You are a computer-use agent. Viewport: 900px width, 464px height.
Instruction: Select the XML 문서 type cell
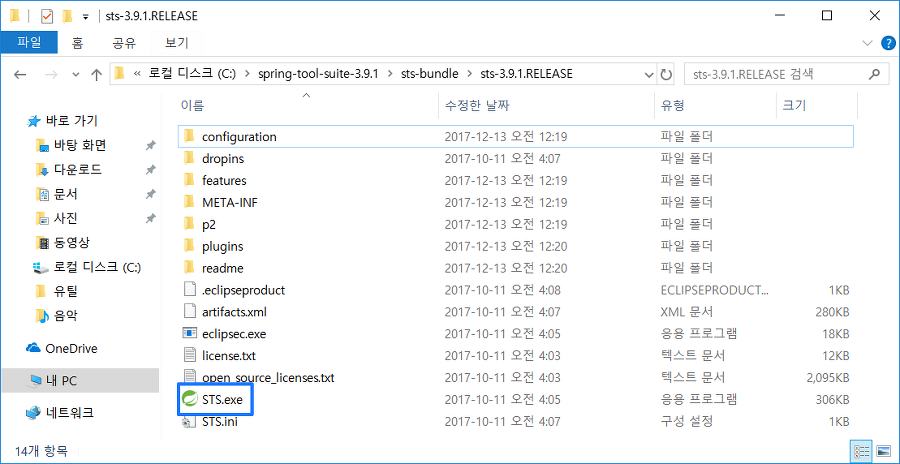click(687, 312)
